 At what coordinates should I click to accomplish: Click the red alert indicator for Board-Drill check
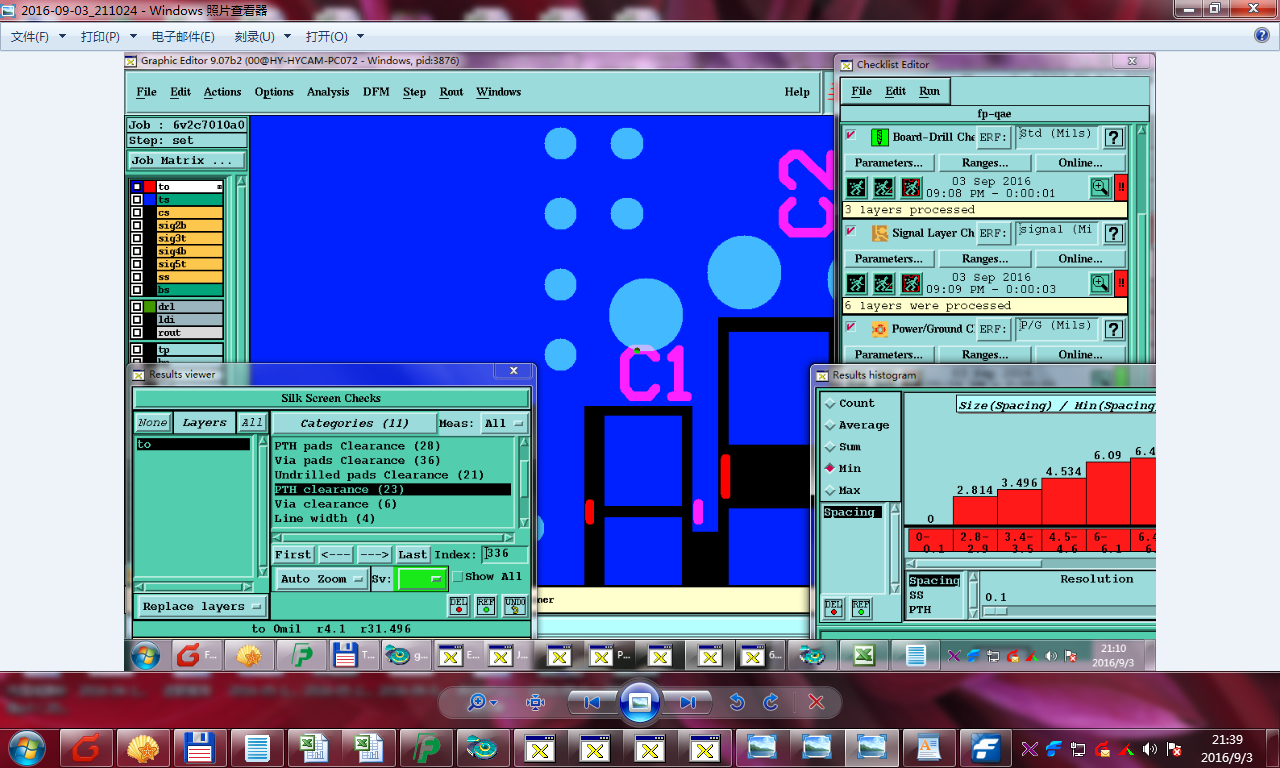1121,187
